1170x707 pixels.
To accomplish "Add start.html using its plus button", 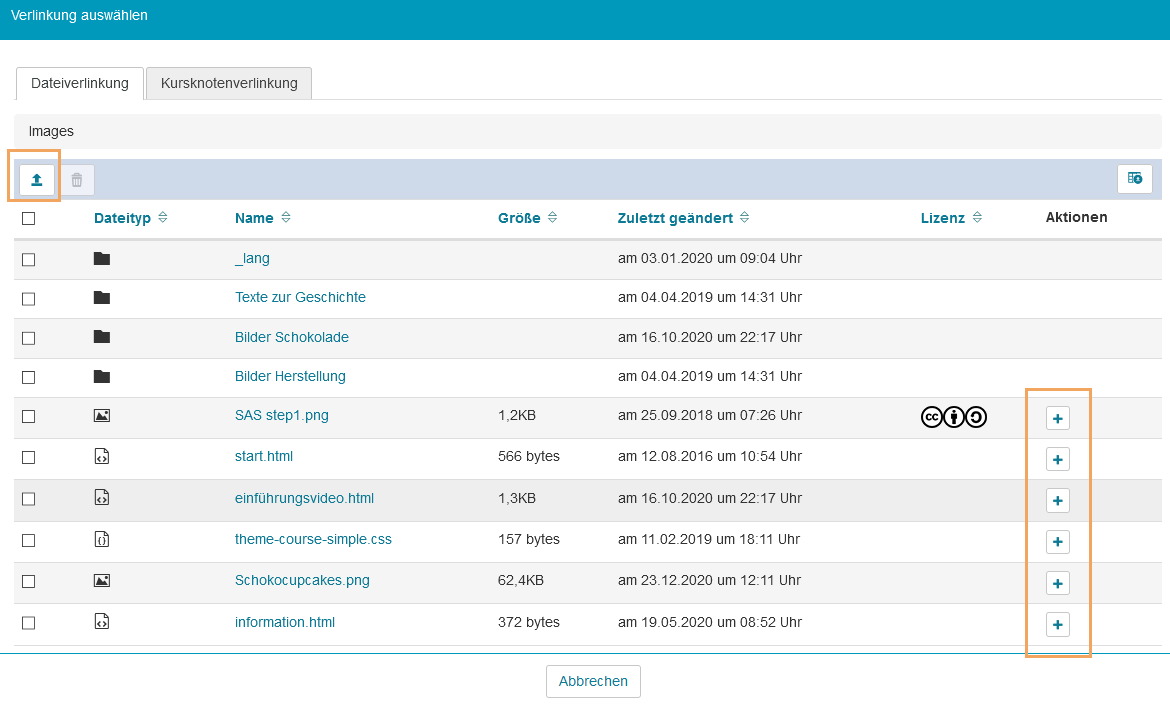I will click(x=1057, y=459).
